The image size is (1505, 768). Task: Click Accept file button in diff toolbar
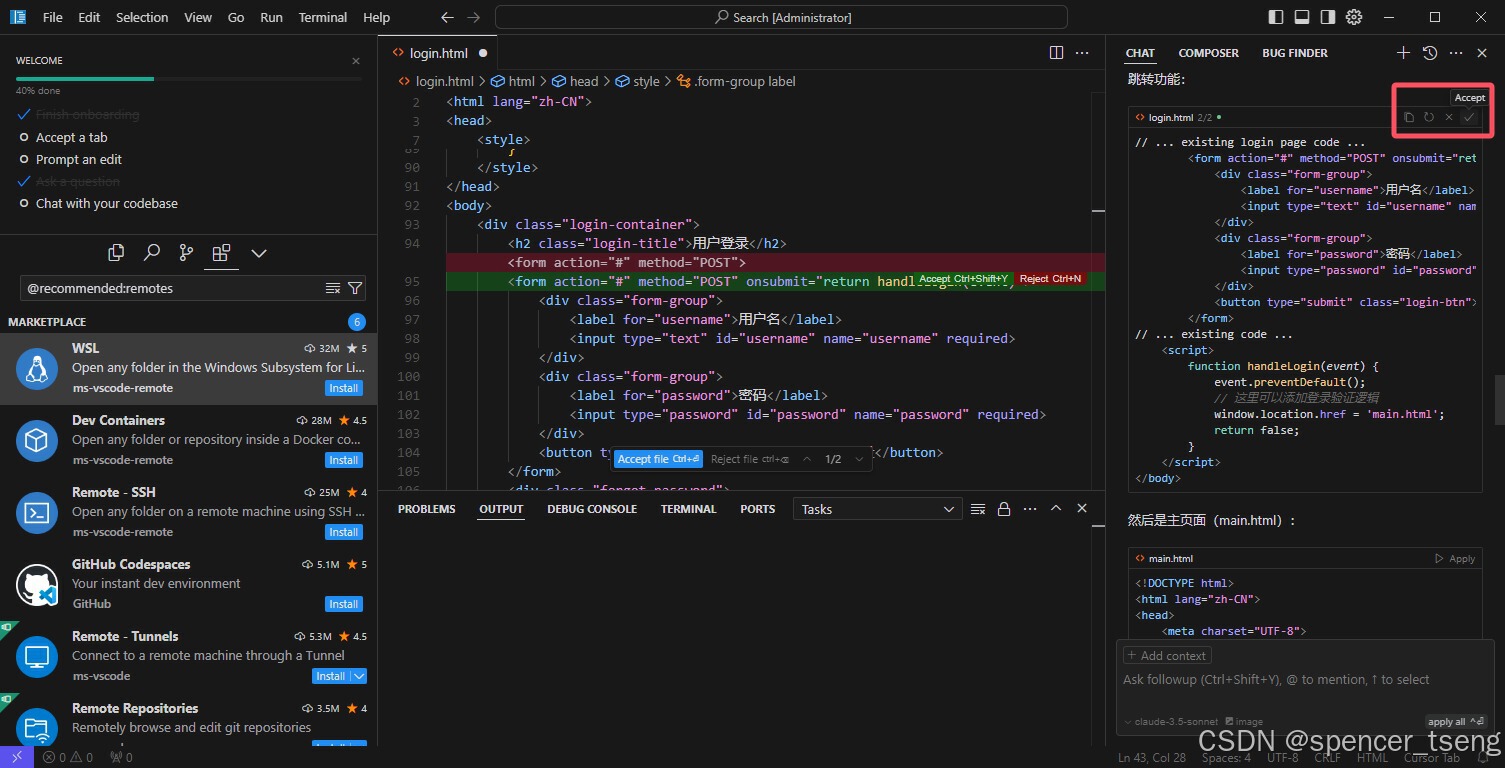point(658,459)
